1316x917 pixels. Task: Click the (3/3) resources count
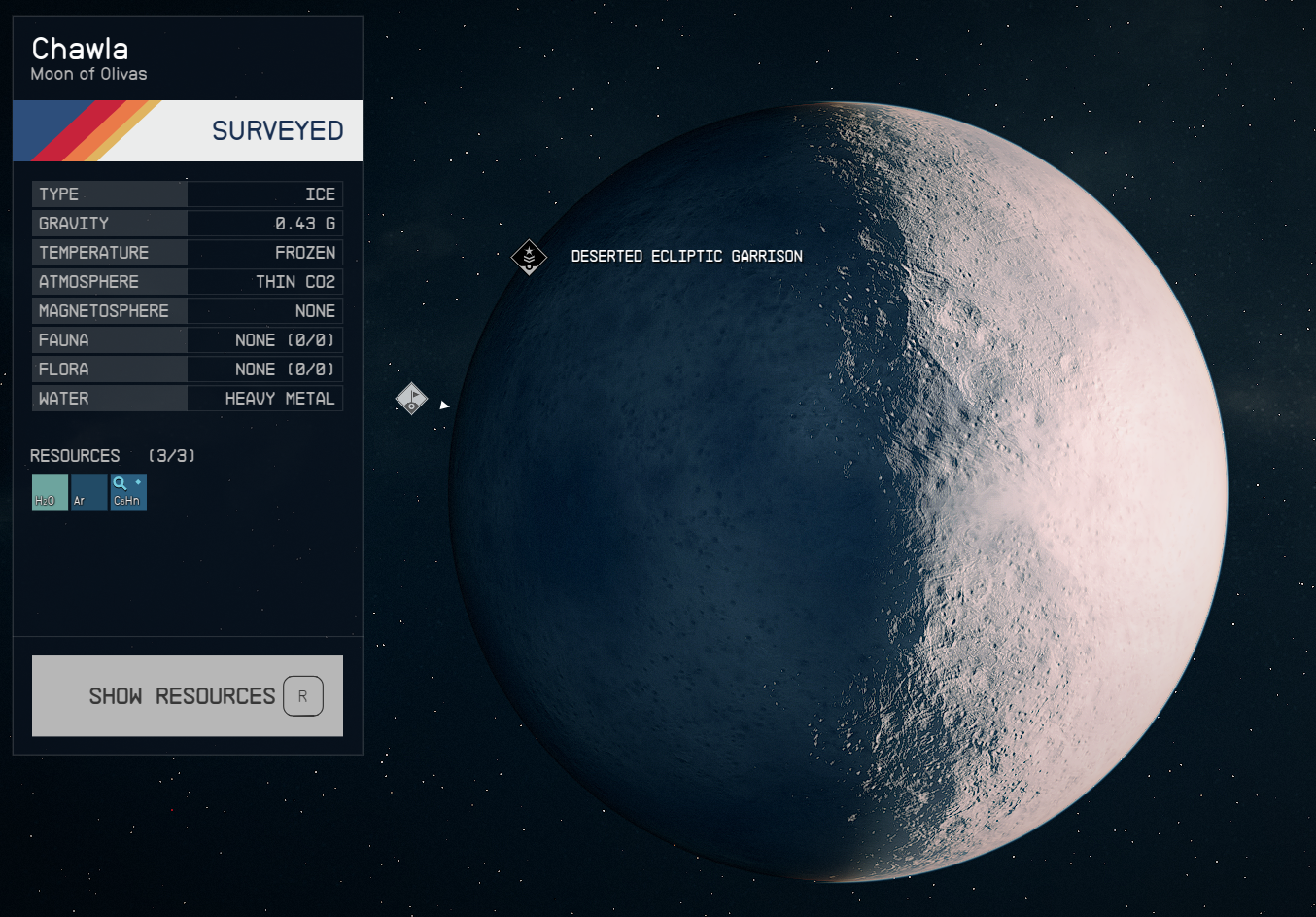[172, 456]
